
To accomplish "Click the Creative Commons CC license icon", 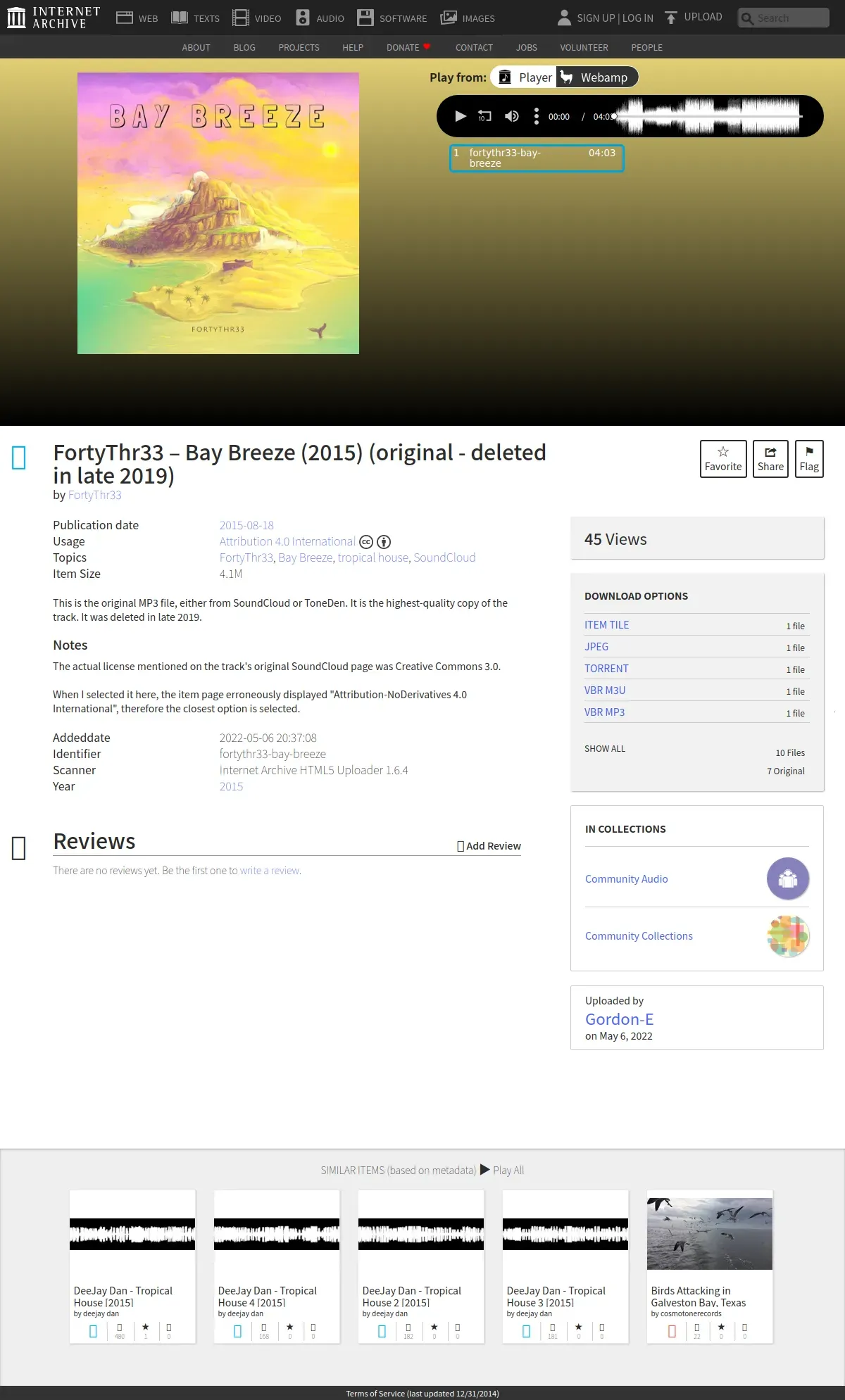I will [x=366, y=542].
